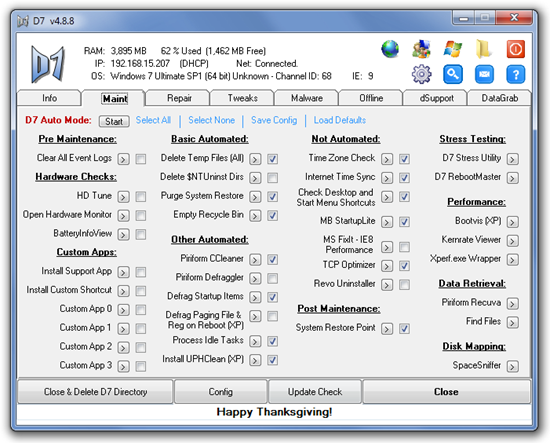
Task: Check the HD Tune checkbox
Action: tap(141, 197)
